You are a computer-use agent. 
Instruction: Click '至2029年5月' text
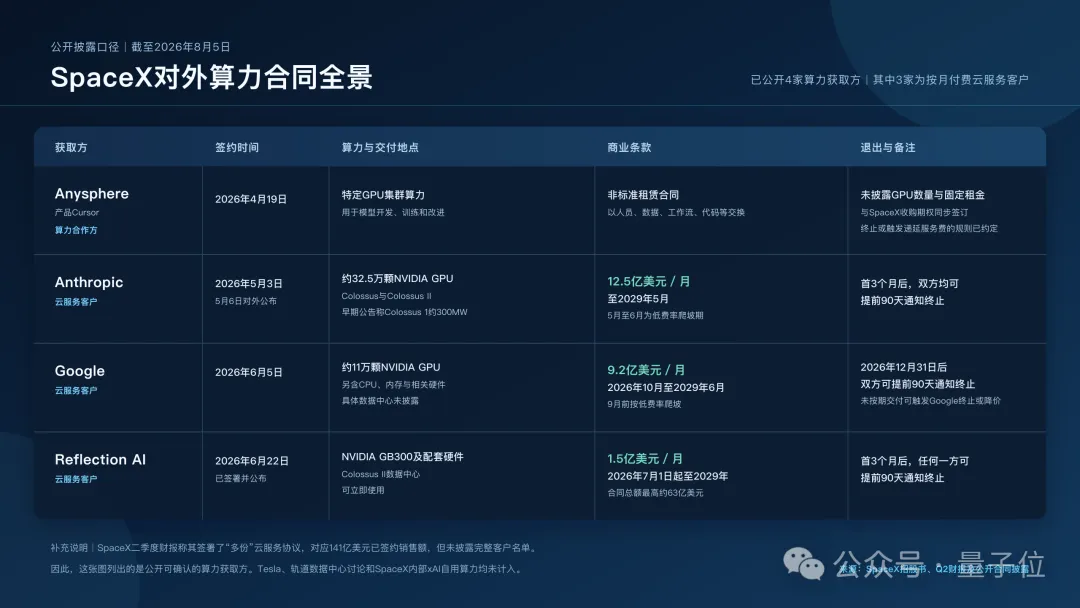pos(638,299)
